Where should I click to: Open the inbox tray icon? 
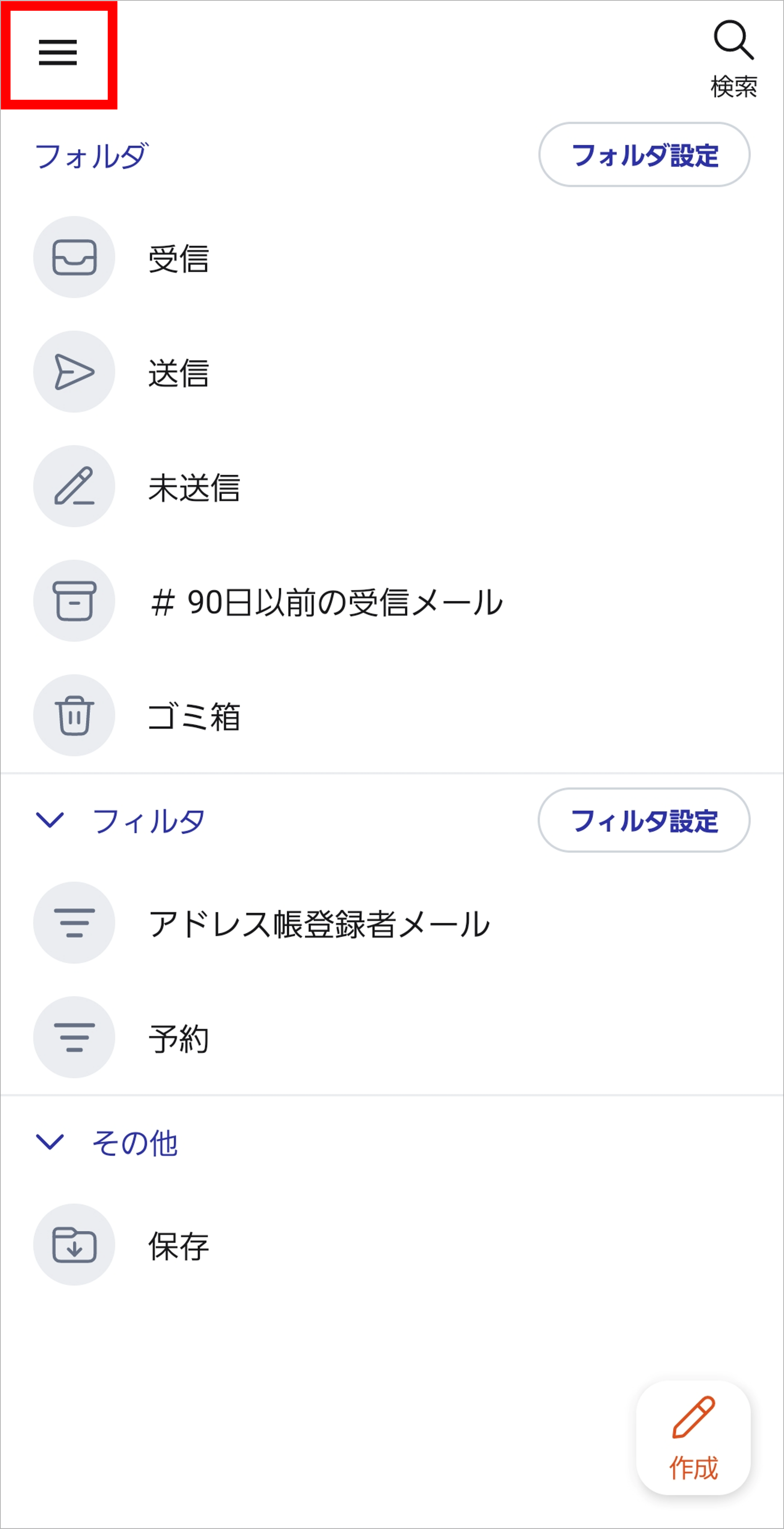click(x=74, y=257)
